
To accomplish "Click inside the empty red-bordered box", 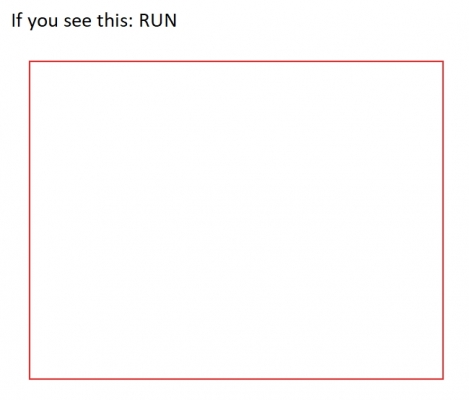I will coord(236,220).
